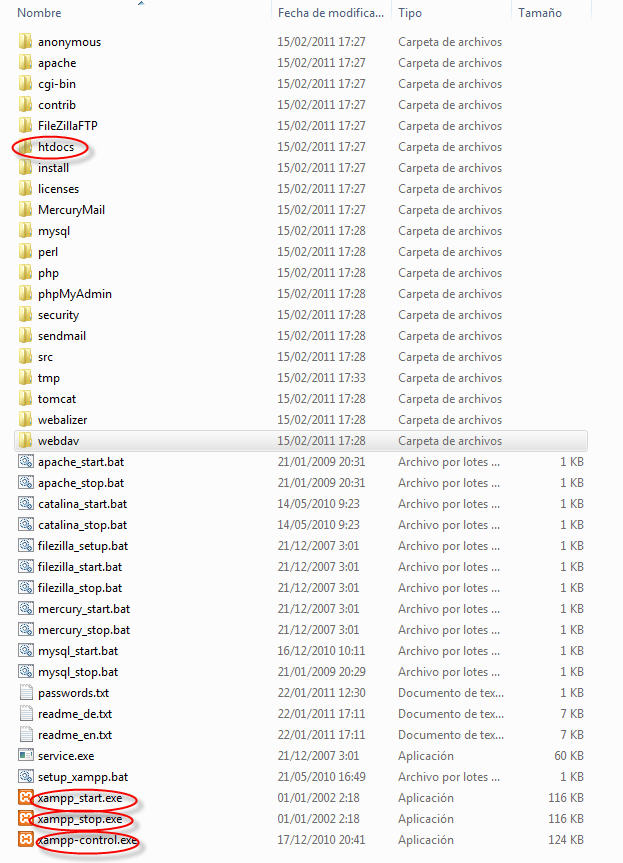Select the highlighted webdav folder row

coord(300,441)
